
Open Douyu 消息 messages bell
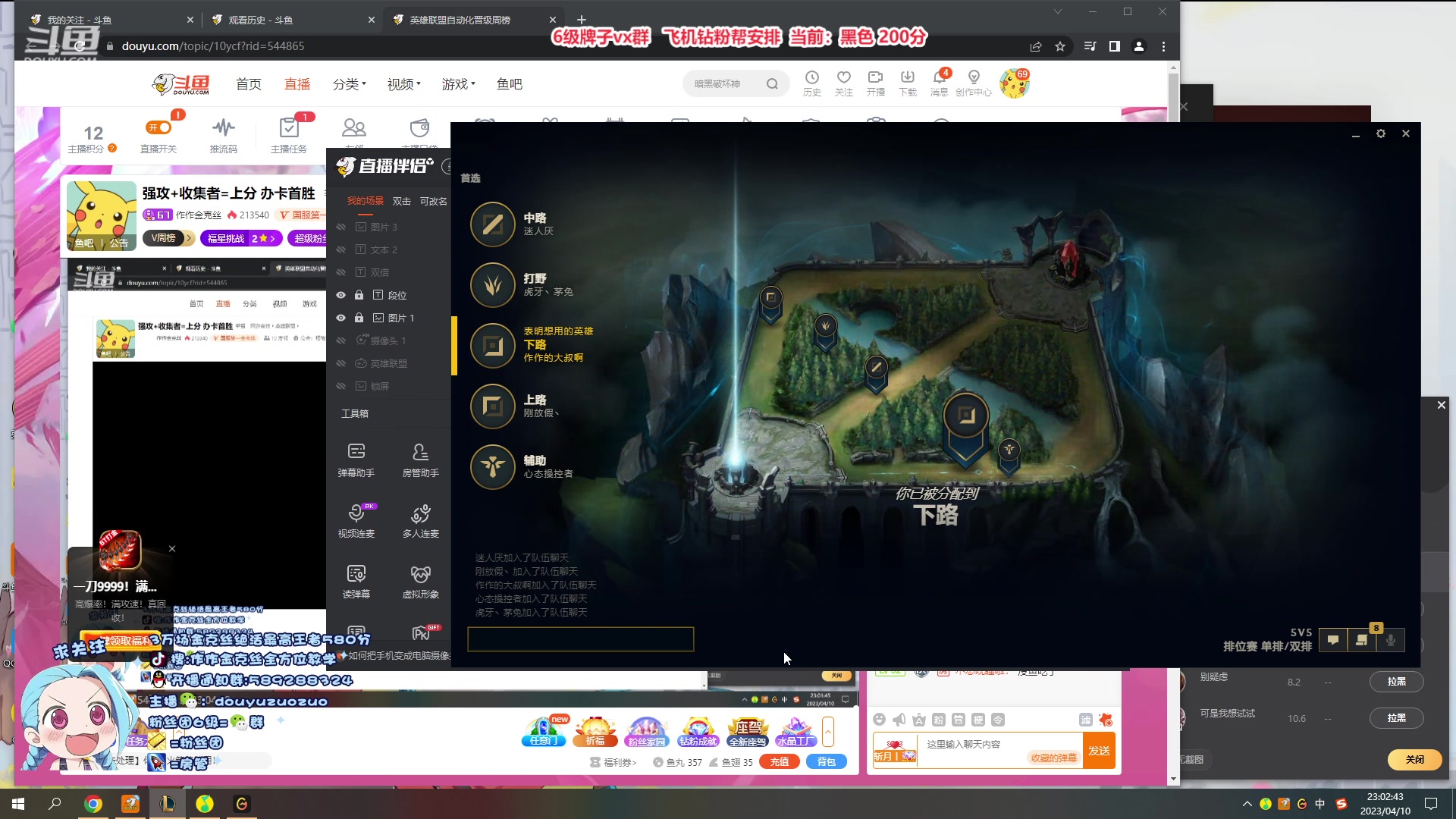tap(940, 83)
